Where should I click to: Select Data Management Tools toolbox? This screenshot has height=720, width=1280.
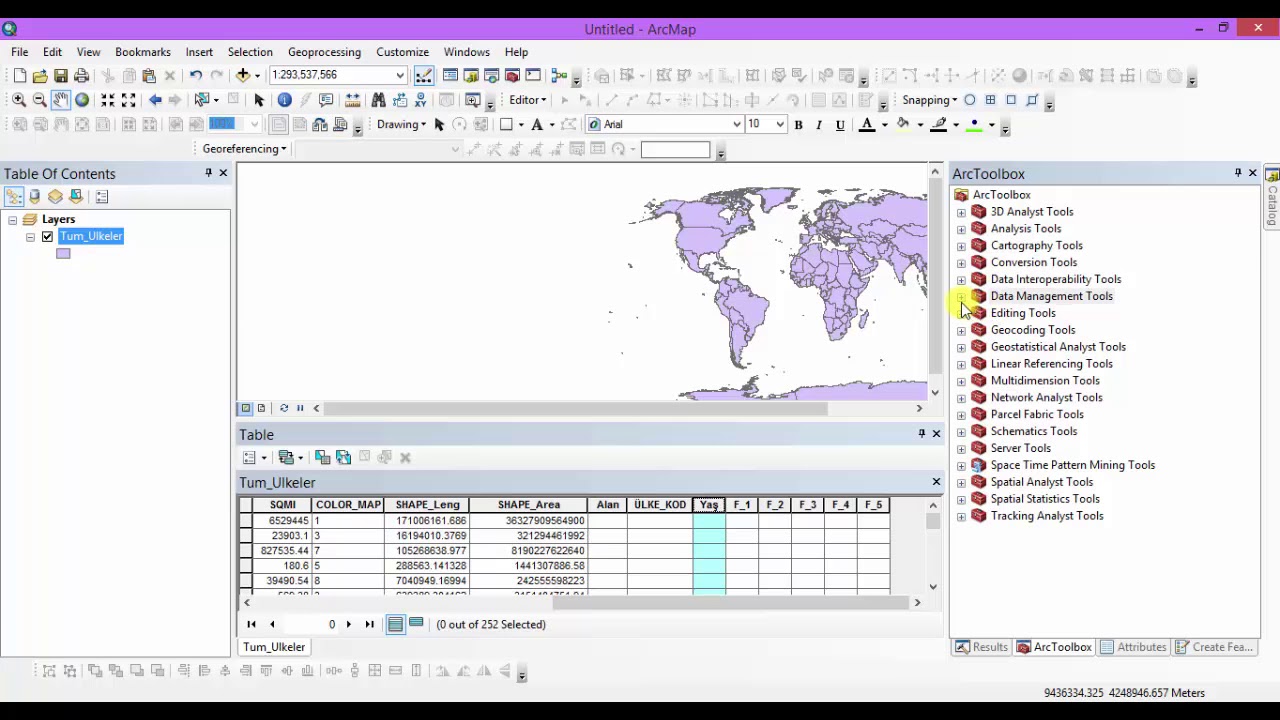pos(1051,296)
